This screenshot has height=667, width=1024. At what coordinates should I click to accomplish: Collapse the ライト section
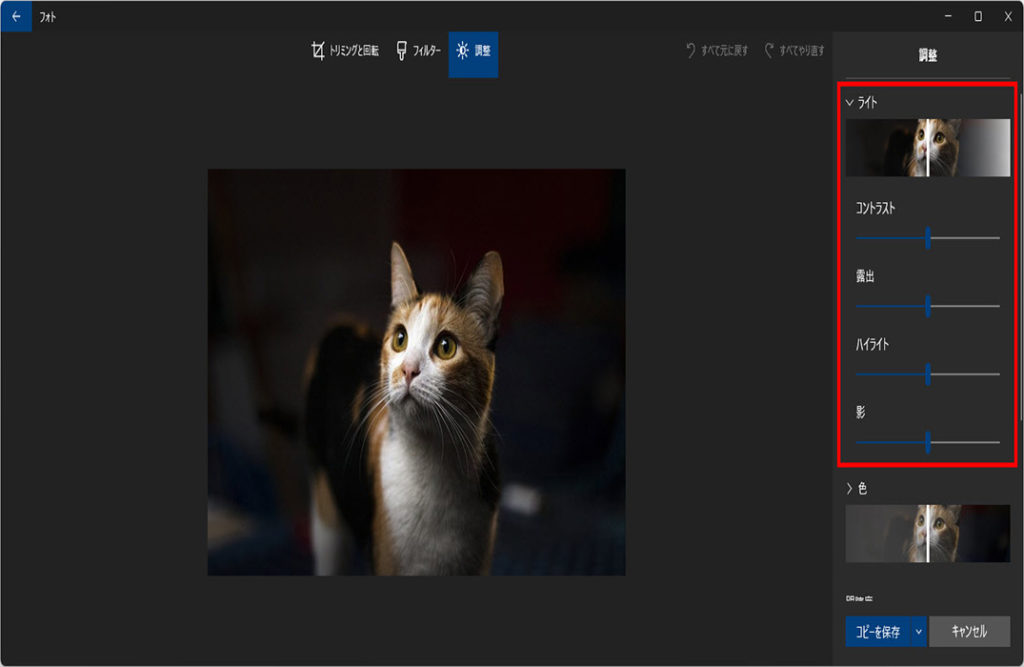point(850,102)
